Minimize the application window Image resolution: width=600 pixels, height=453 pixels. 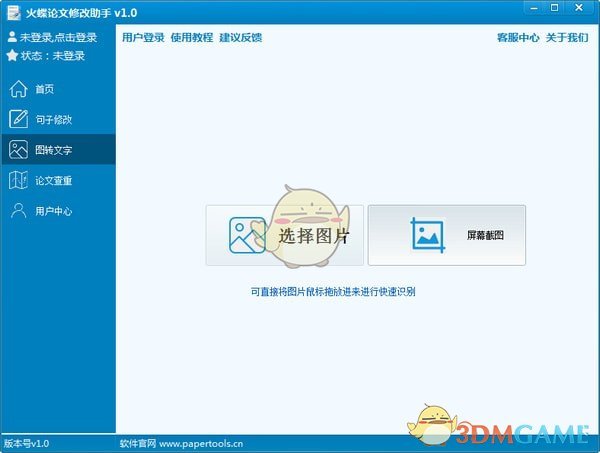coord(535,8)
